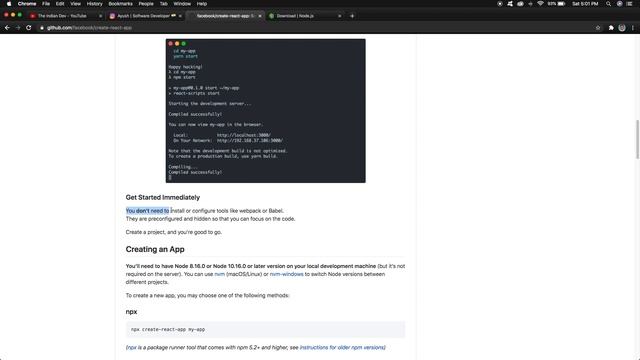Switch to the Ayush Software Developer tab
Image resolution: width=640 pixels, height=360 pixels.
(x=143, y=16)
